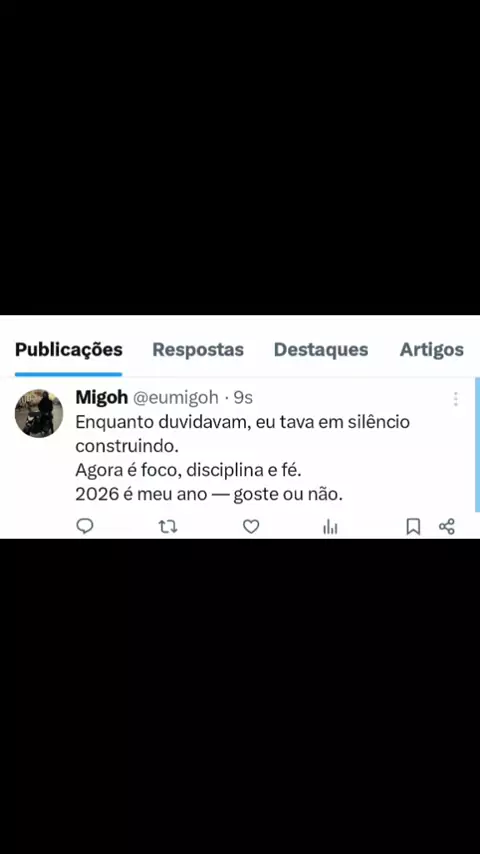Select the Publicações tab
The image size is (480, 854).
[x=69, y=350]
